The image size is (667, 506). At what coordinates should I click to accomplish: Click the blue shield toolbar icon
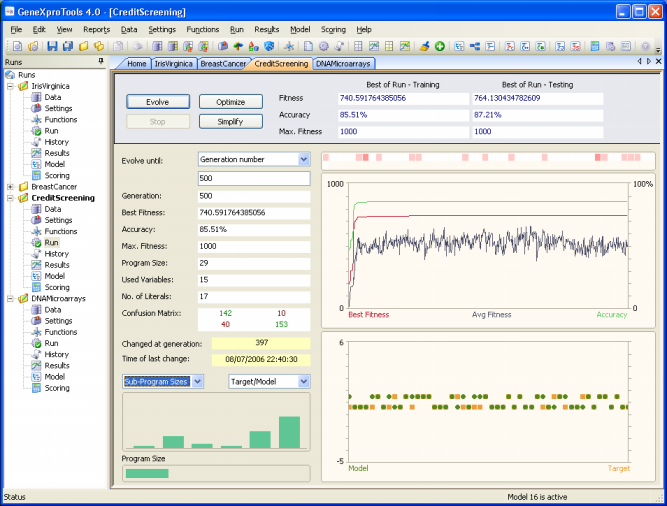pyautogui.click(x=269, y=46)
